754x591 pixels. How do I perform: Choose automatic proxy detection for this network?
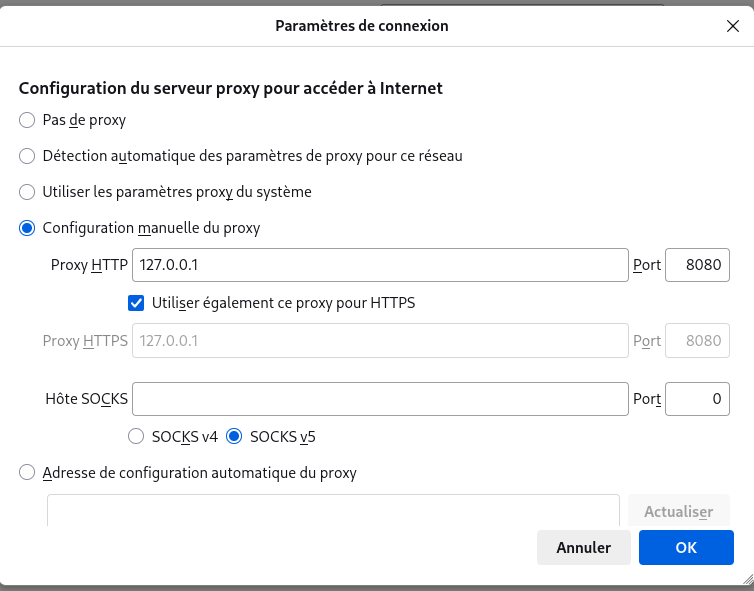[27, 156]
